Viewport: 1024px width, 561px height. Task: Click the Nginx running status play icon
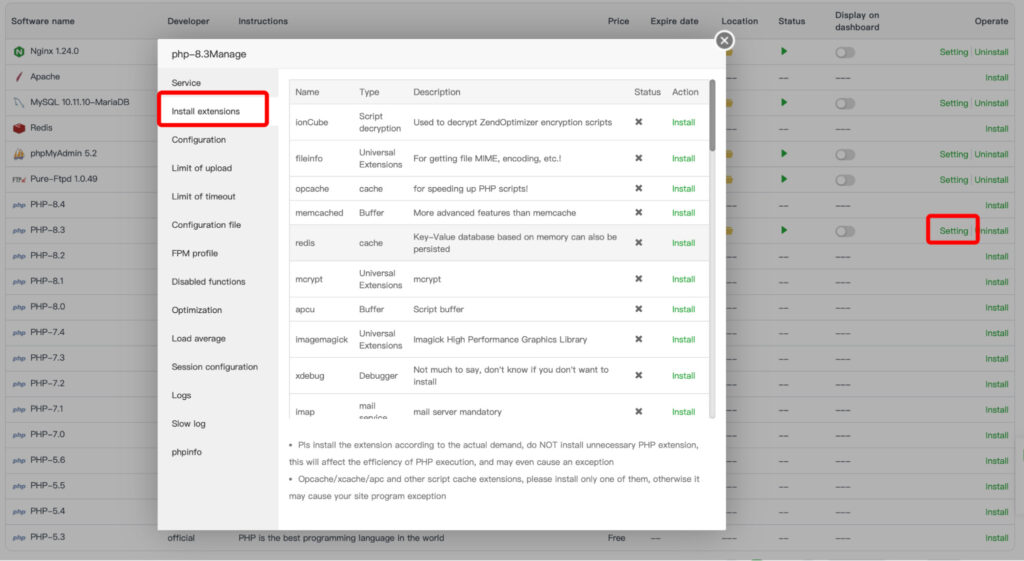(x=784, y=51)
